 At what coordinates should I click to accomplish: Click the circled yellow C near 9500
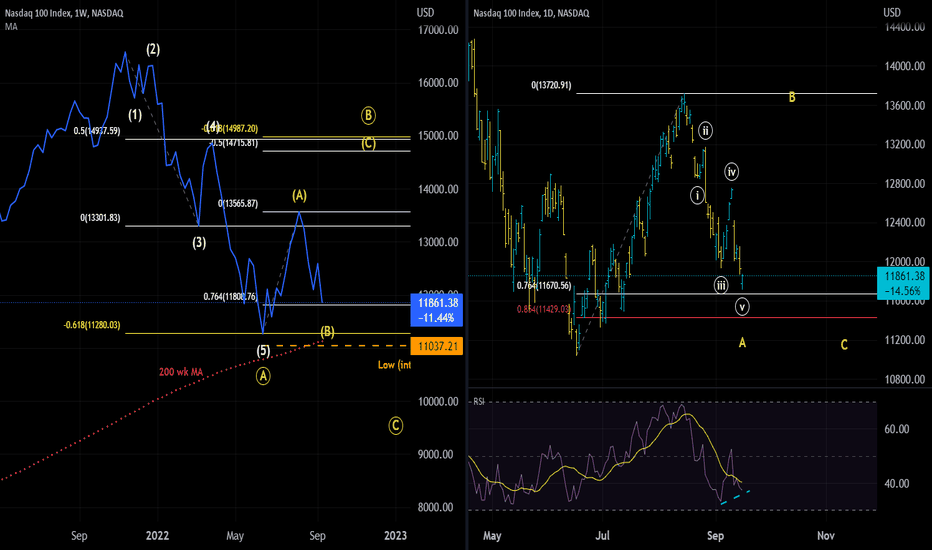pyautogui.click(x=396, y=426)
